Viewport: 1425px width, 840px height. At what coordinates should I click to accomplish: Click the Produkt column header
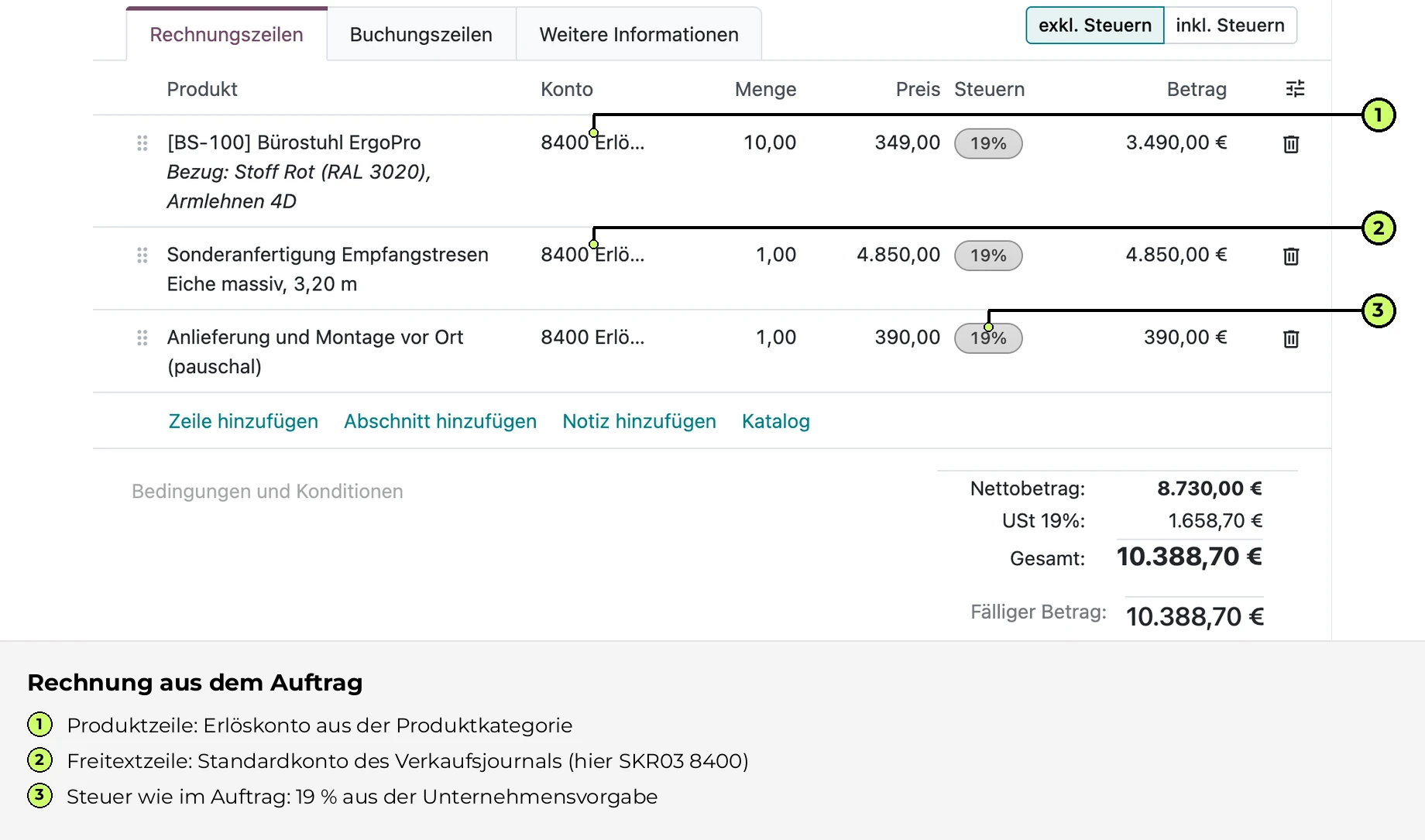(202, 89)
